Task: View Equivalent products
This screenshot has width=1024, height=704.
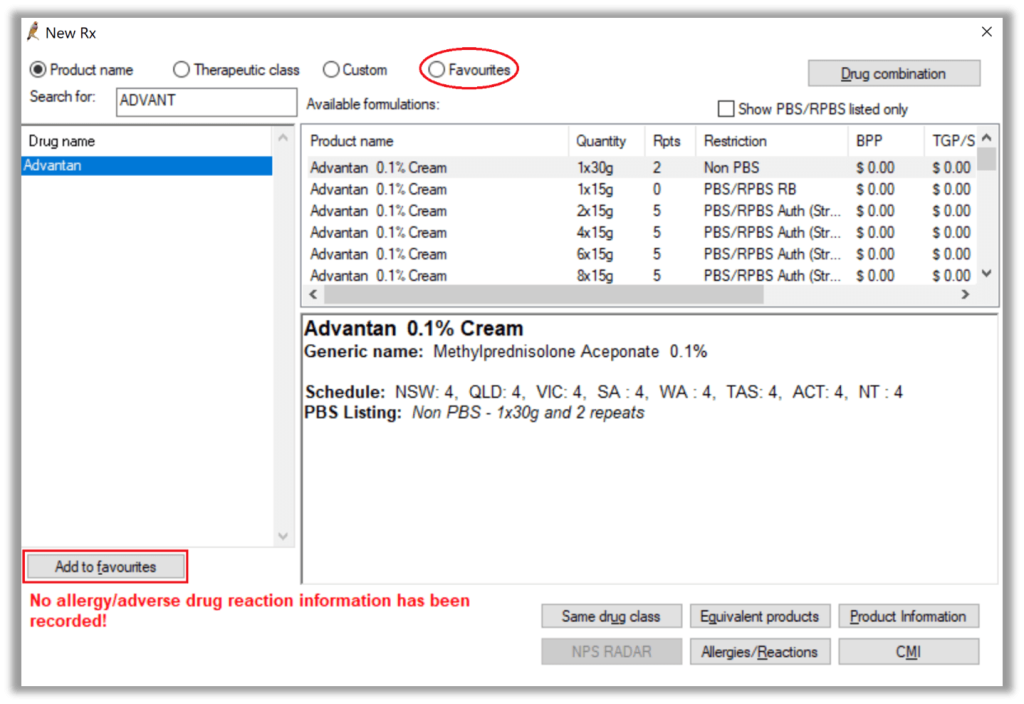Action: (760, 616)
